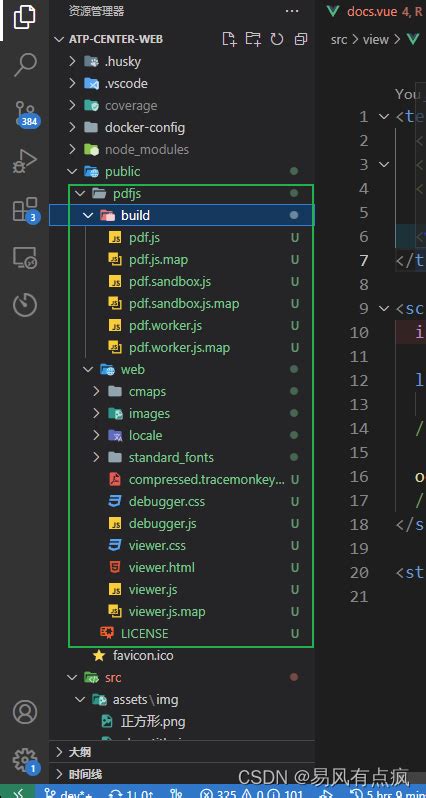Collapse all folders in explorer
The width and height of the screenshot is (426, 798).
tap(301, 39)
